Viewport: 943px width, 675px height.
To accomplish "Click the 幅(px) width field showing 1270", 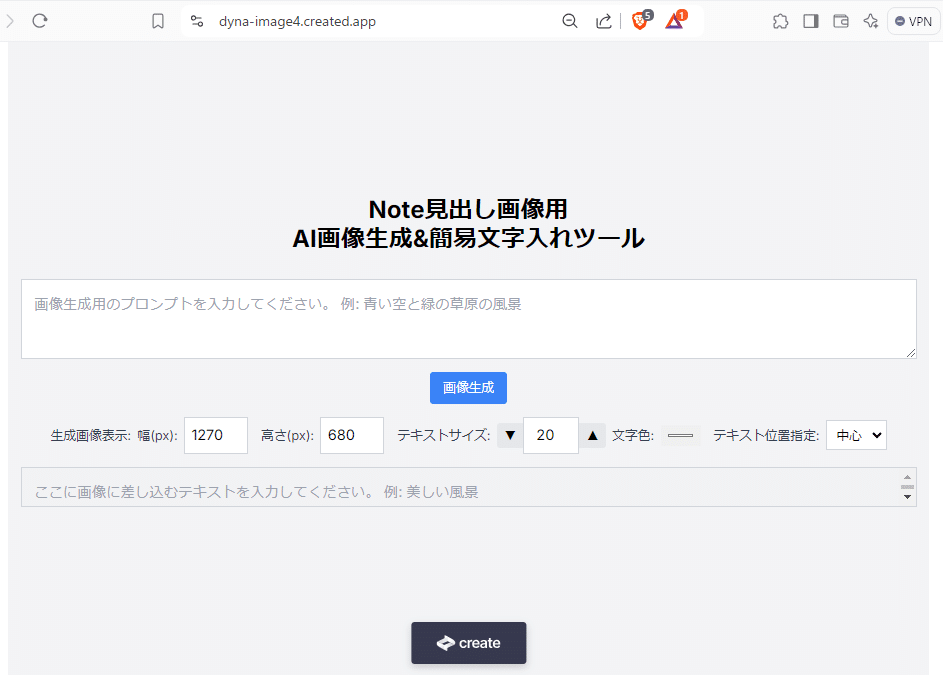I will coord(215,435).
